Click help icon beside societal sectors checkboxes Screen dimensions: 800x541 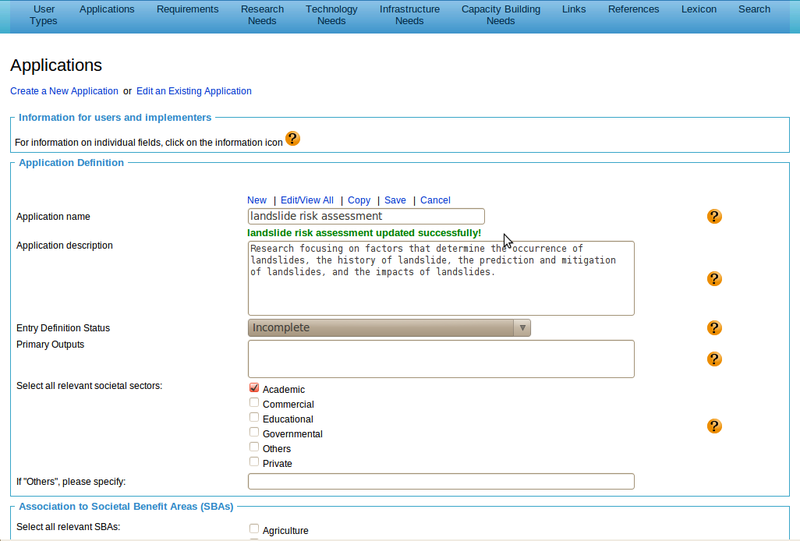point(714,426)
